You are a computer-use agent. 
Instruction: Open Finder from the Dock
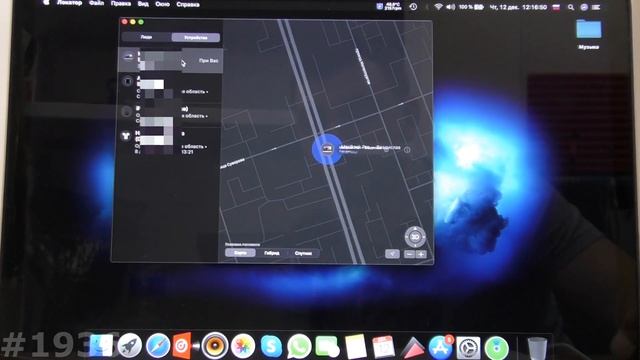coord(101,346)
